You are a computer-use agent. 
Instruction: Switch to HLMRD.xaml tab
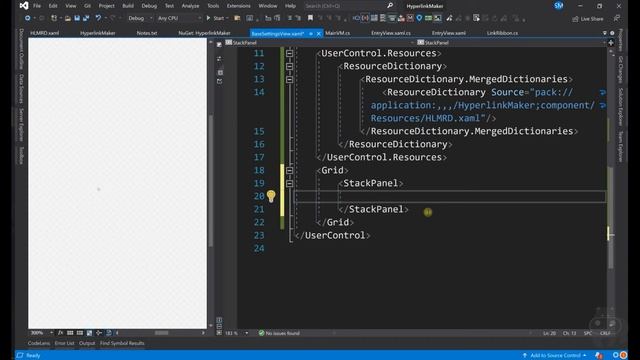[44, 33]
